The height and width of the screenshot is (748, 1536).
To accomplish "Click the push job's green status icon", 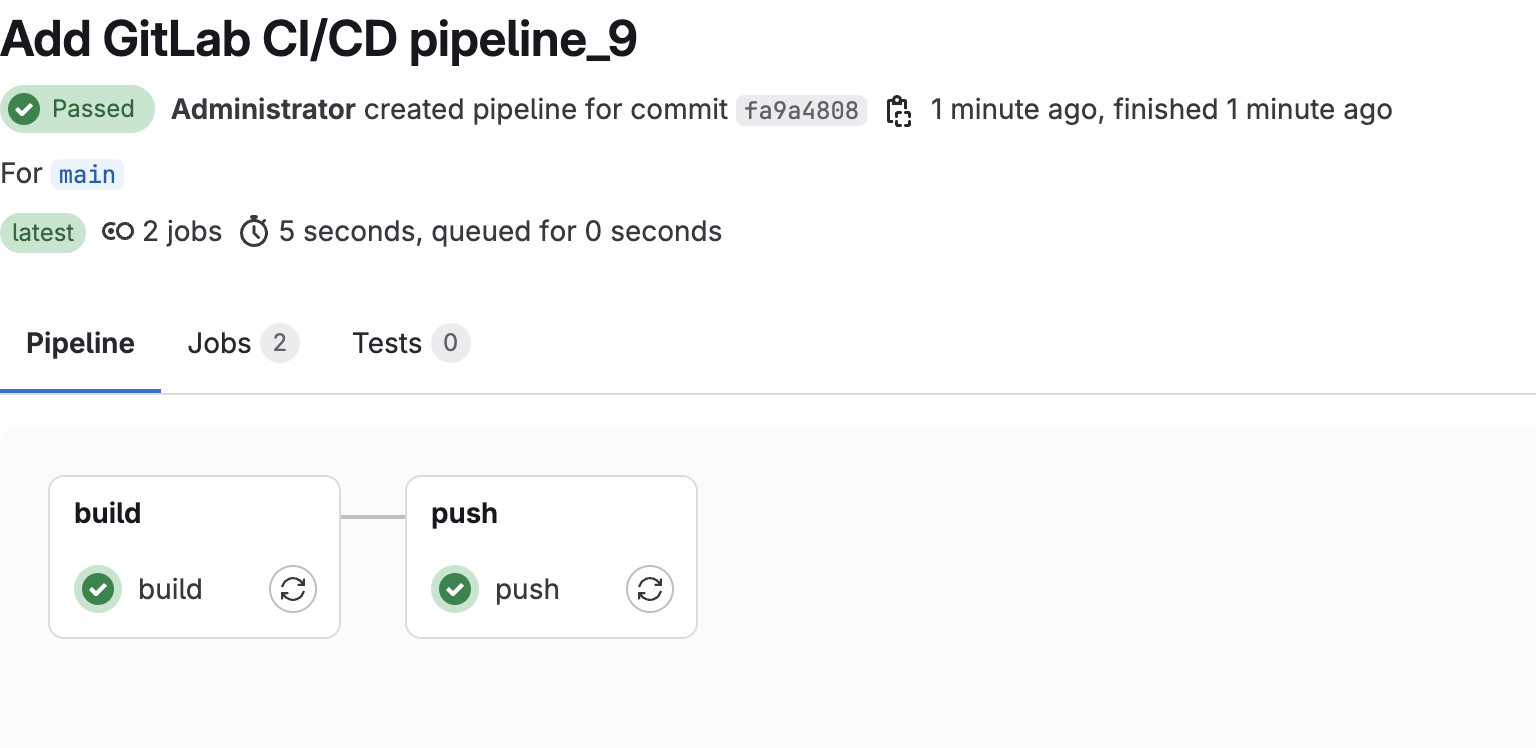I will click(x=455, y=589).
